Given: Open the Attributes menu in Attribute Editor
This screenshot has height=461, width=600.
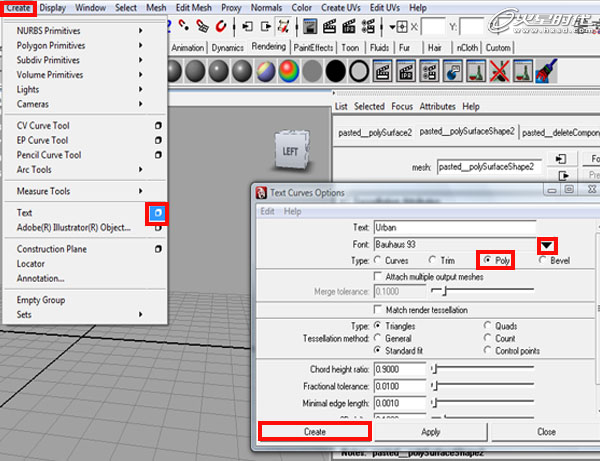Looking at the screenshot, I should click(437, 106).
